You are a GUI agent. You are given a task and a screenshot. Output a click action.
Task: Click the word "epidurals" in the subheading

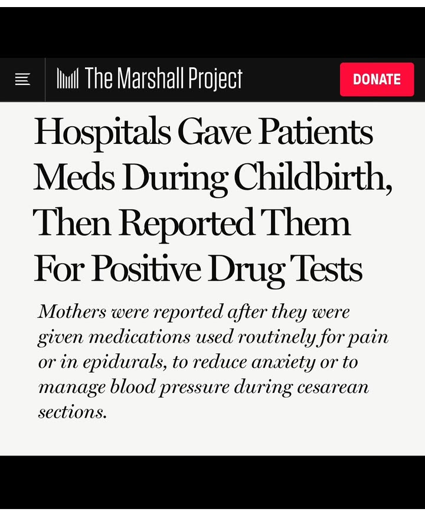click(x=124, y=363)
